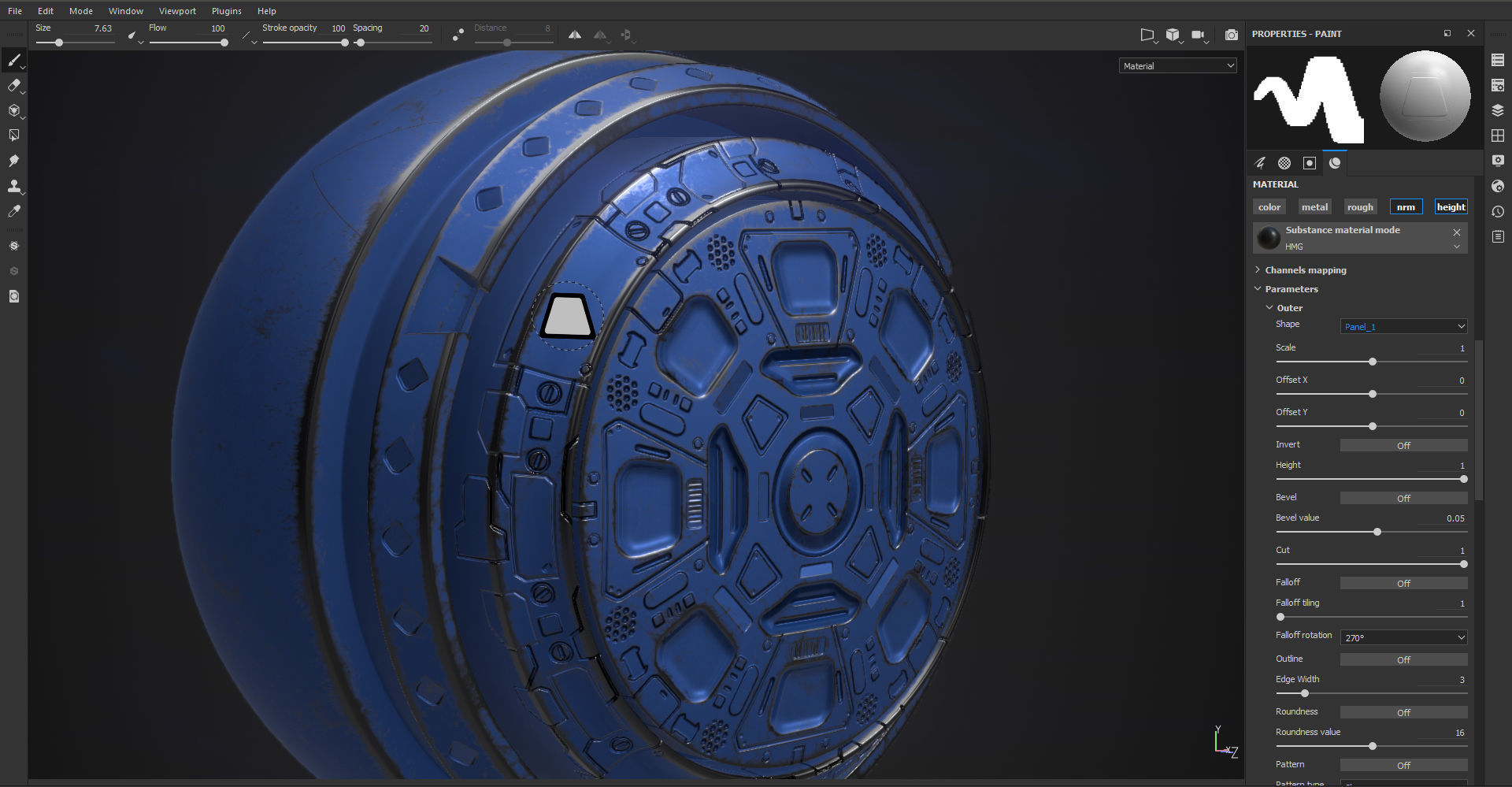The width and height of the screenshot is (1512, 787).
Task: Toggle the height channel button
Action: 1451,207
